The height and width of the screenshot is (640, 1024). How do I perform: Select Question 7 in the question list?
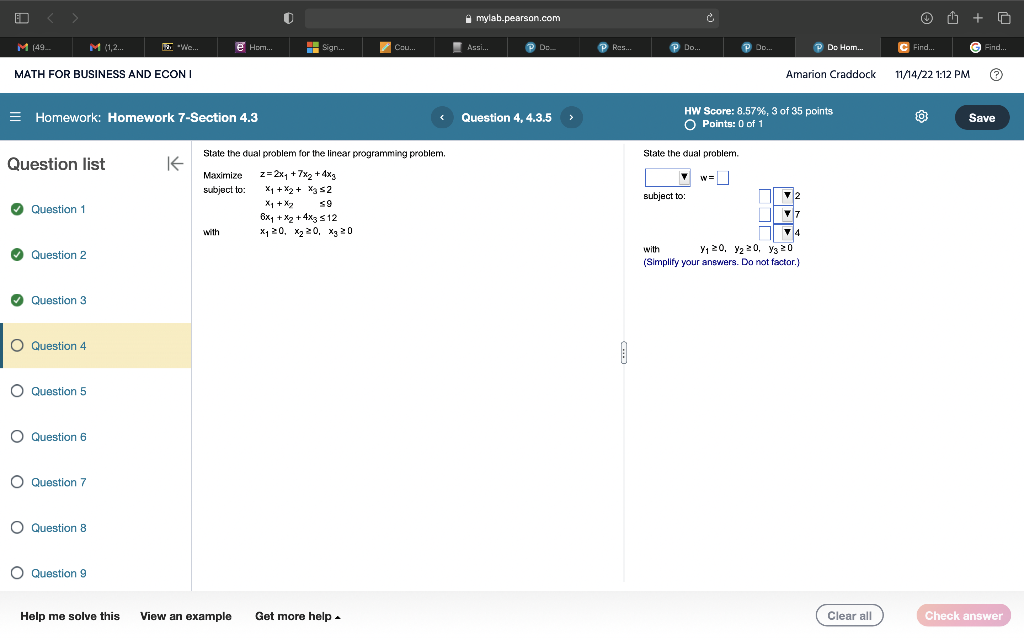pyautogui.click(x=60, y=482)
